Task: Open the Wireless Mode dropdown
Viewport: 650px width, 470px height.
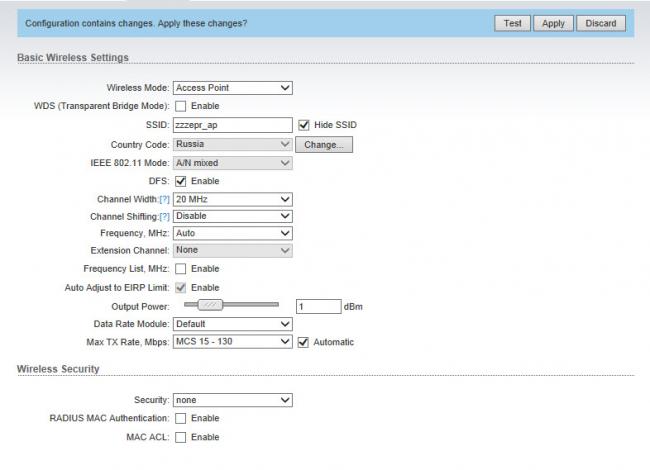Action: (x=232, y=88)
